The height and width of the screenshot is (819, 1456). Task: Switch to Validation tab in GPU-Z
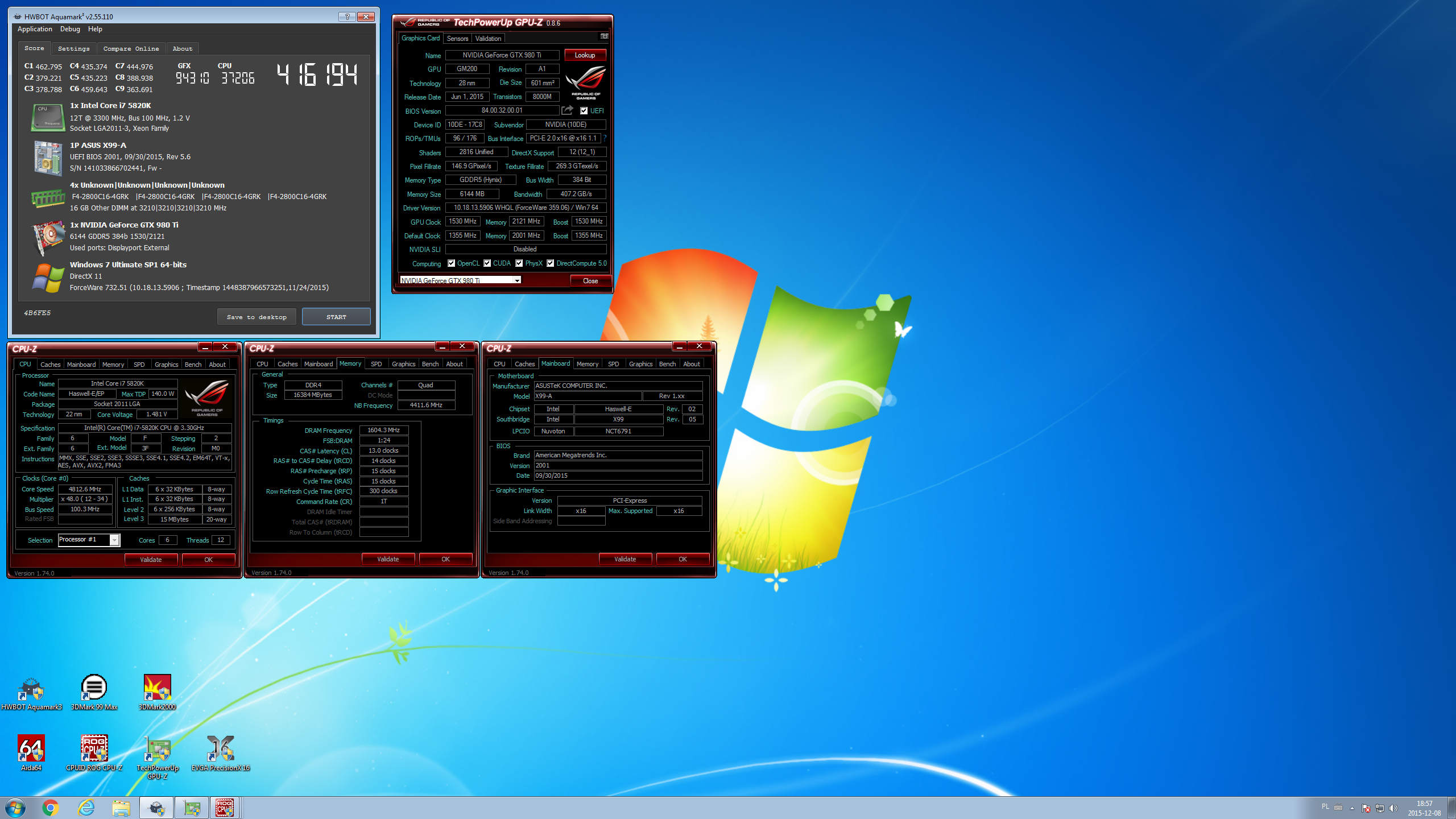point(488,39)
